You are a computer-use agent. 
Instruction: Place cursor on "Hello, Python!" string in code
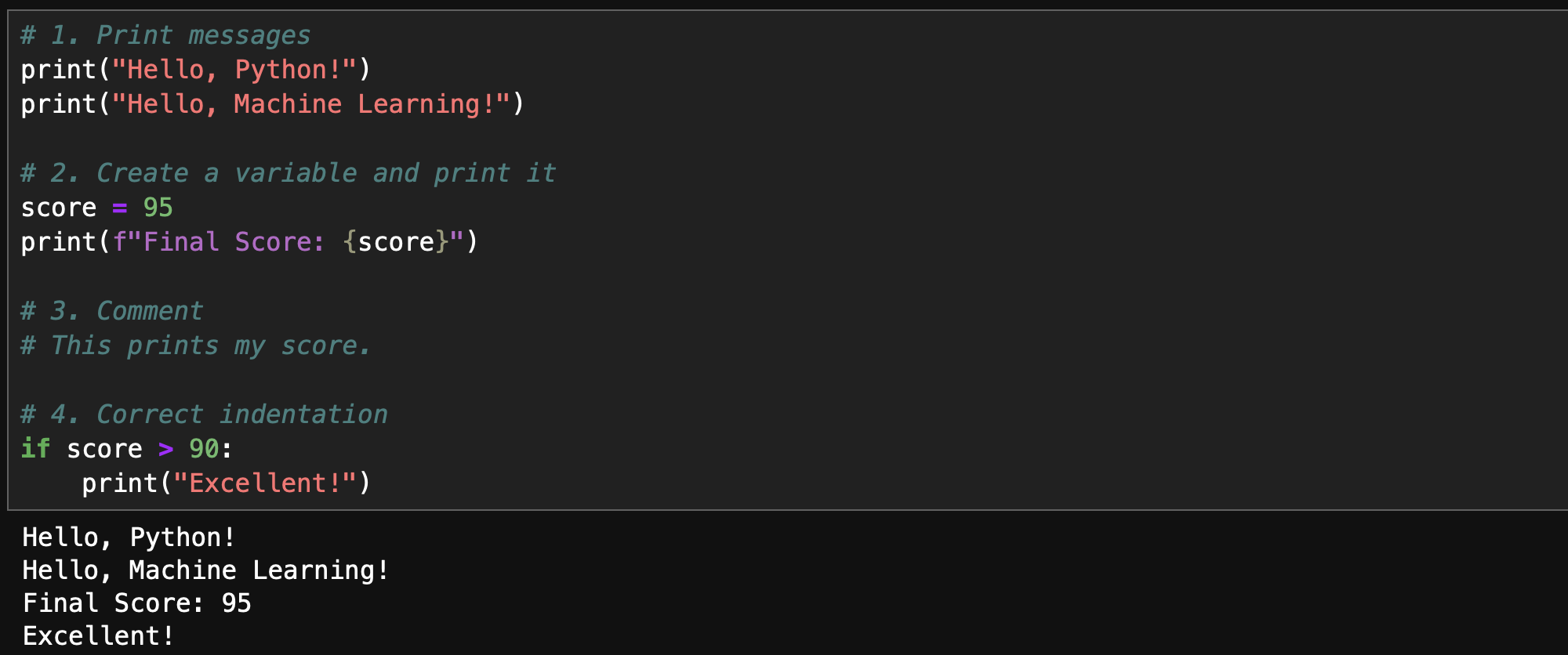[234, 70]
